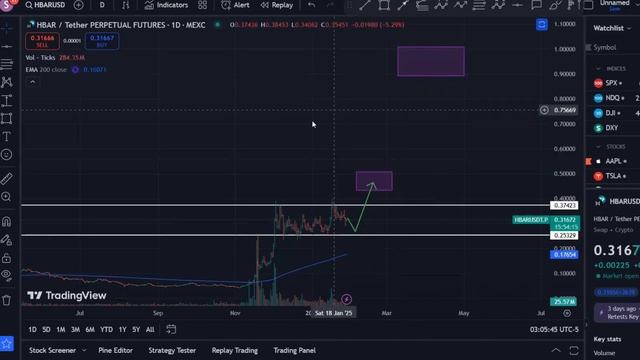Undo the last chart action

pos(311,5)
